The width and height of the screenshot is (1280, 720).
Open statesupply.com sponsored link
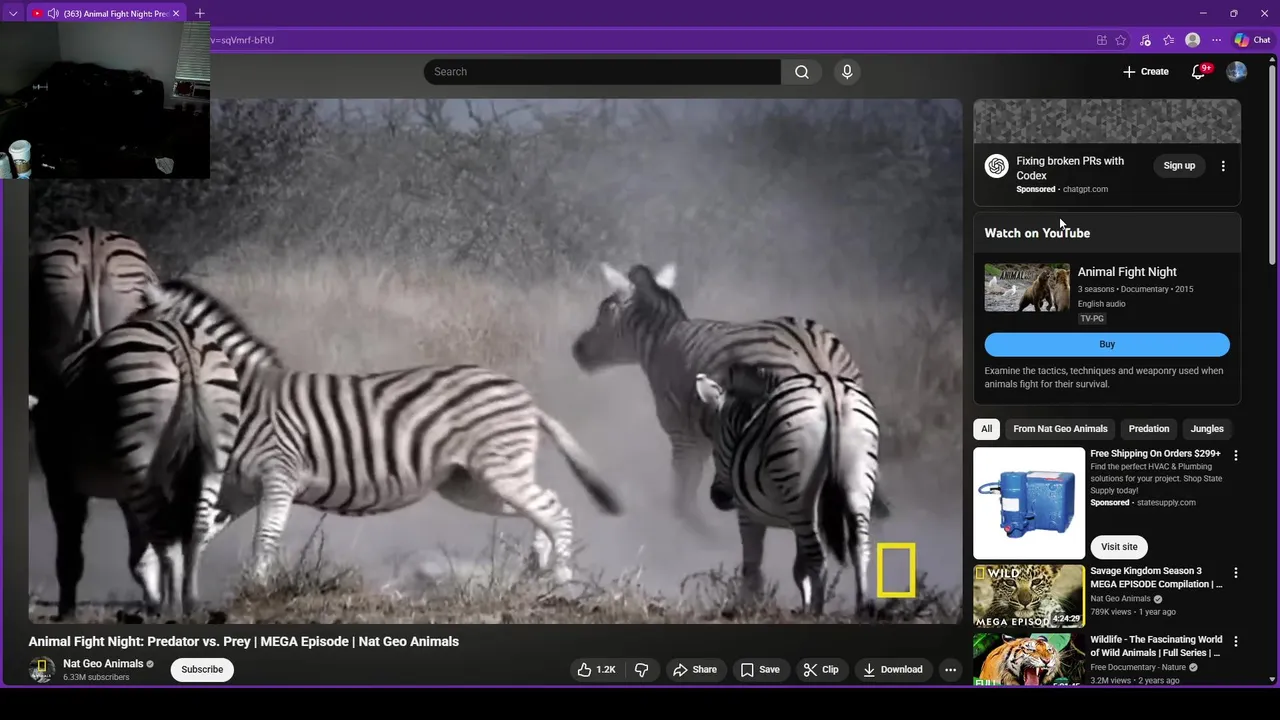pos(1166,503)
